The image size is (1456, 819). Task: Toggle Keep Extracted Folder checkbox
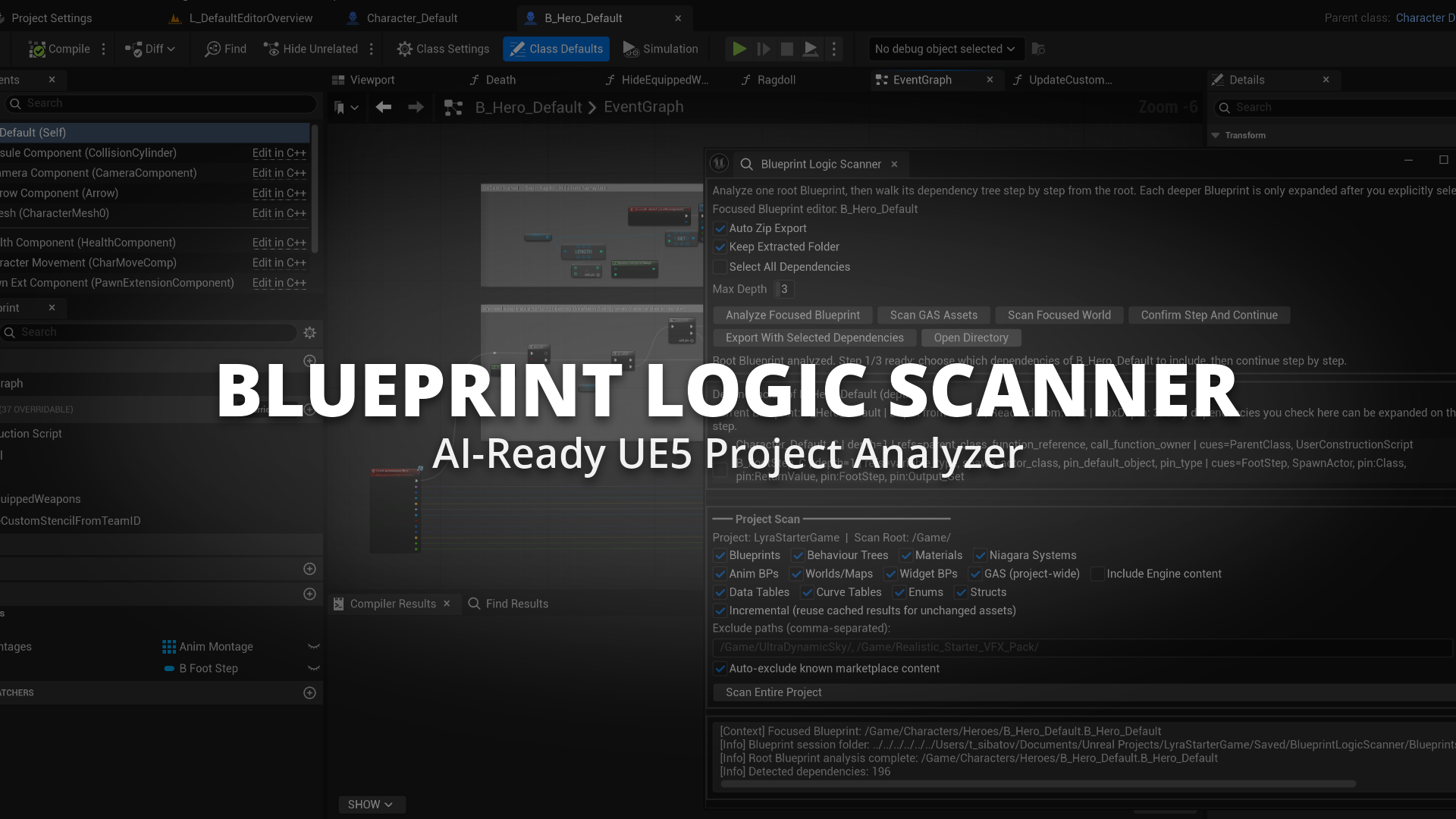720,247
